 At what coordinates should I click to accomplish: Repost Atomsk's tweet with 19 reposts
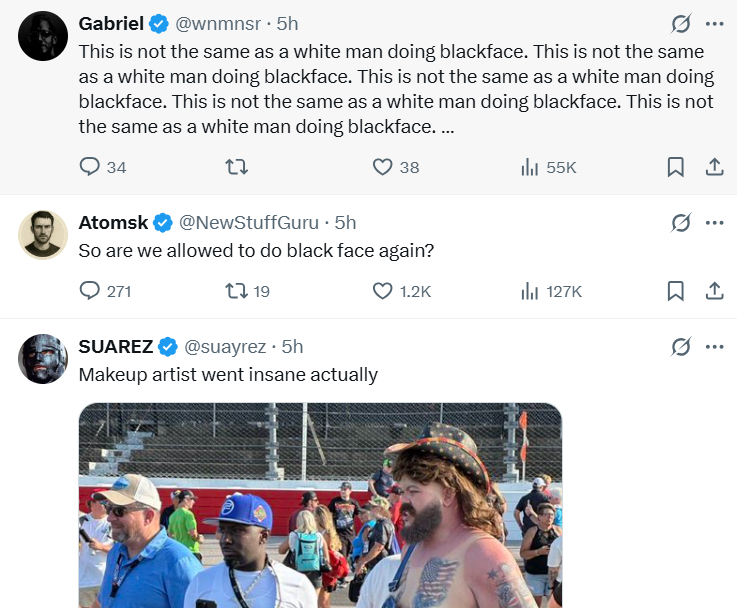(237, 291)
